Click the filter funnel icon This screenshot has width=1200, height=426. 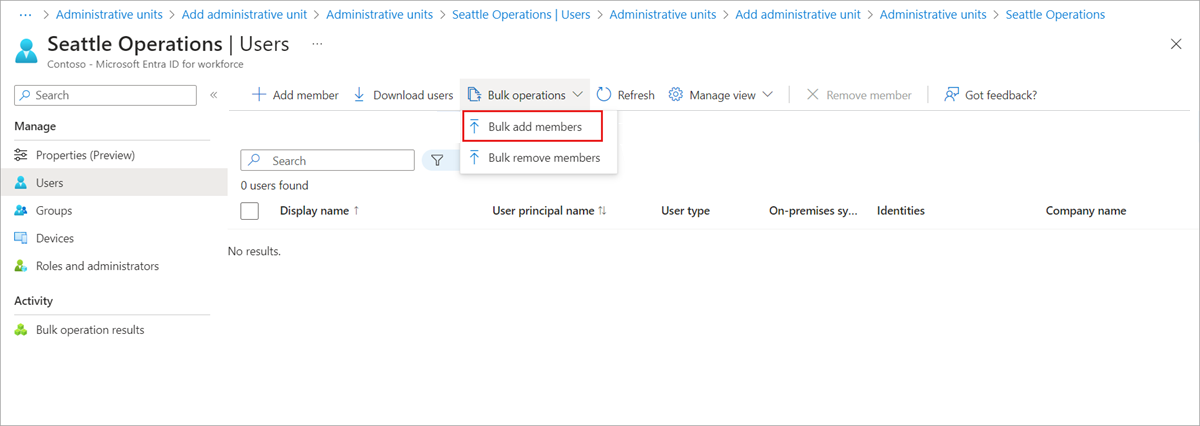437,160
